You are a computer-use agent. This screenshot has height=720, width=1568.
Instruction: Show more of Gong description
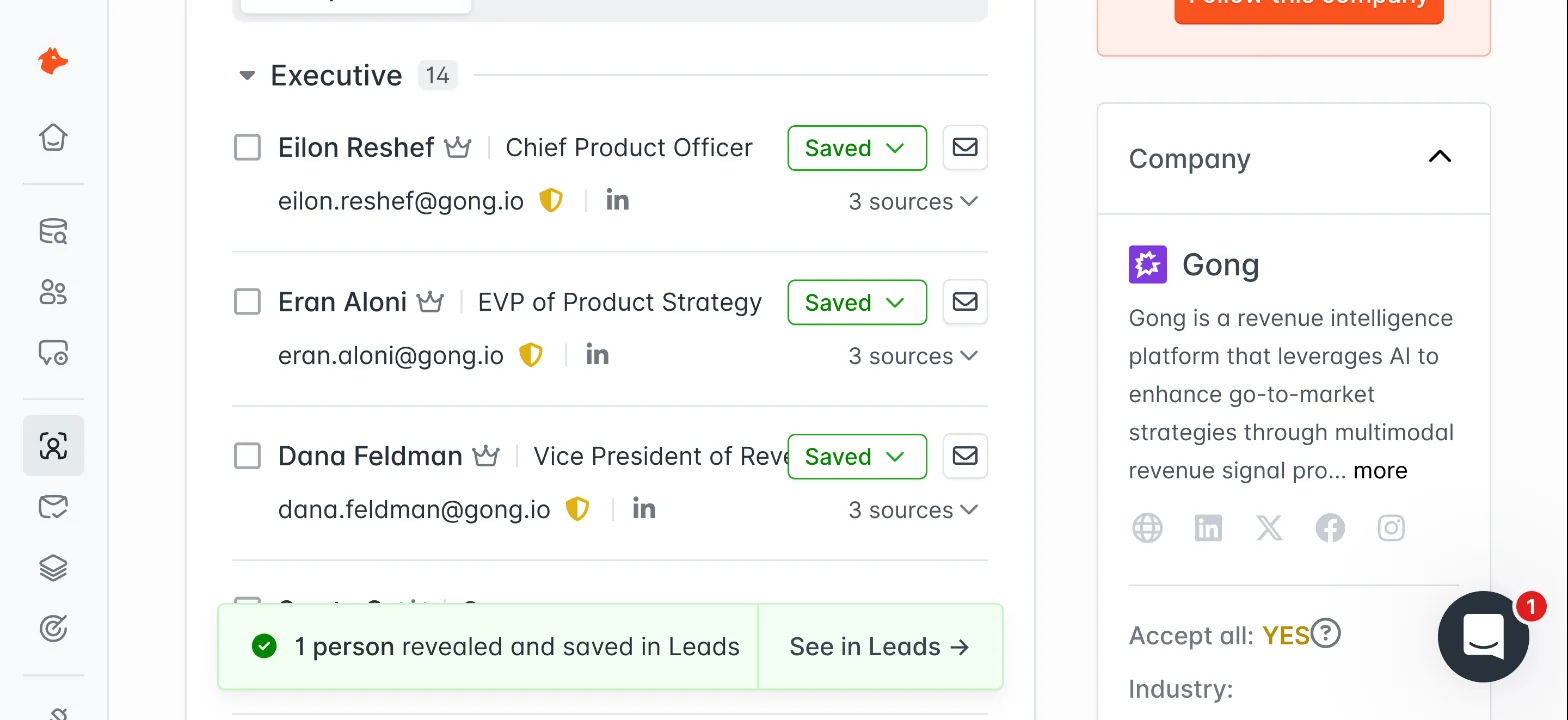pos(1380,471)
